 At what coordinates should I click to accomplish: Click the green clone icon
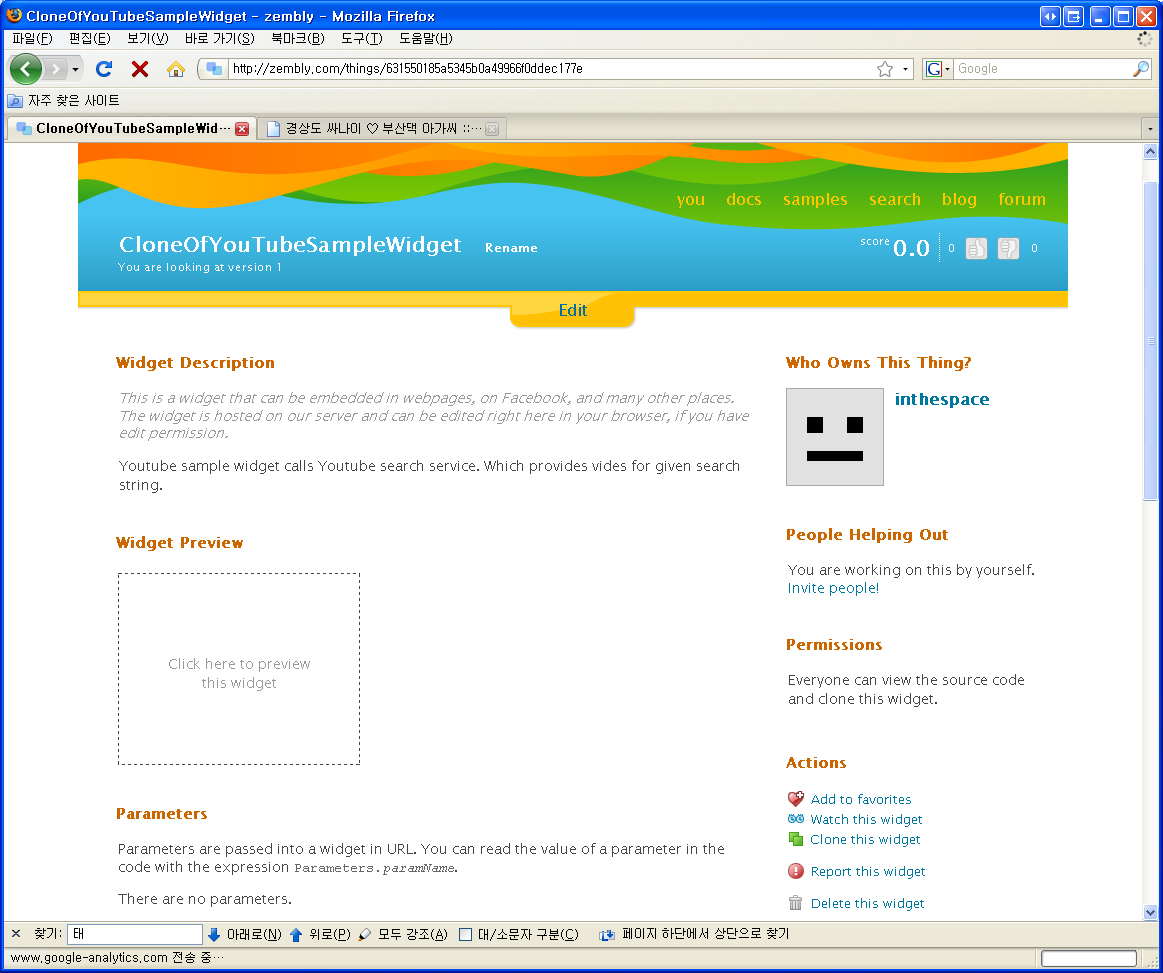(x=796, y=839)
